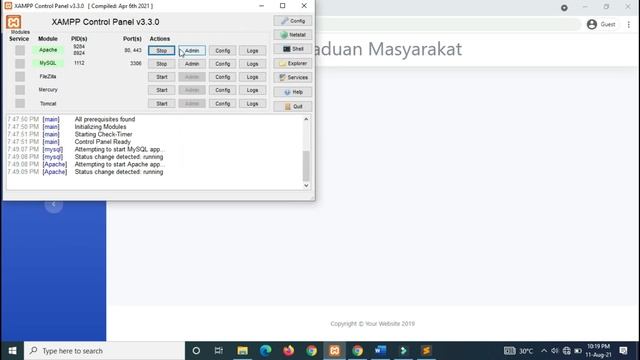Click the XAMPP logo icon in the control panel
Image resolution: width=640 pixels, height=360 pixels.
click(x=13, y=22)
